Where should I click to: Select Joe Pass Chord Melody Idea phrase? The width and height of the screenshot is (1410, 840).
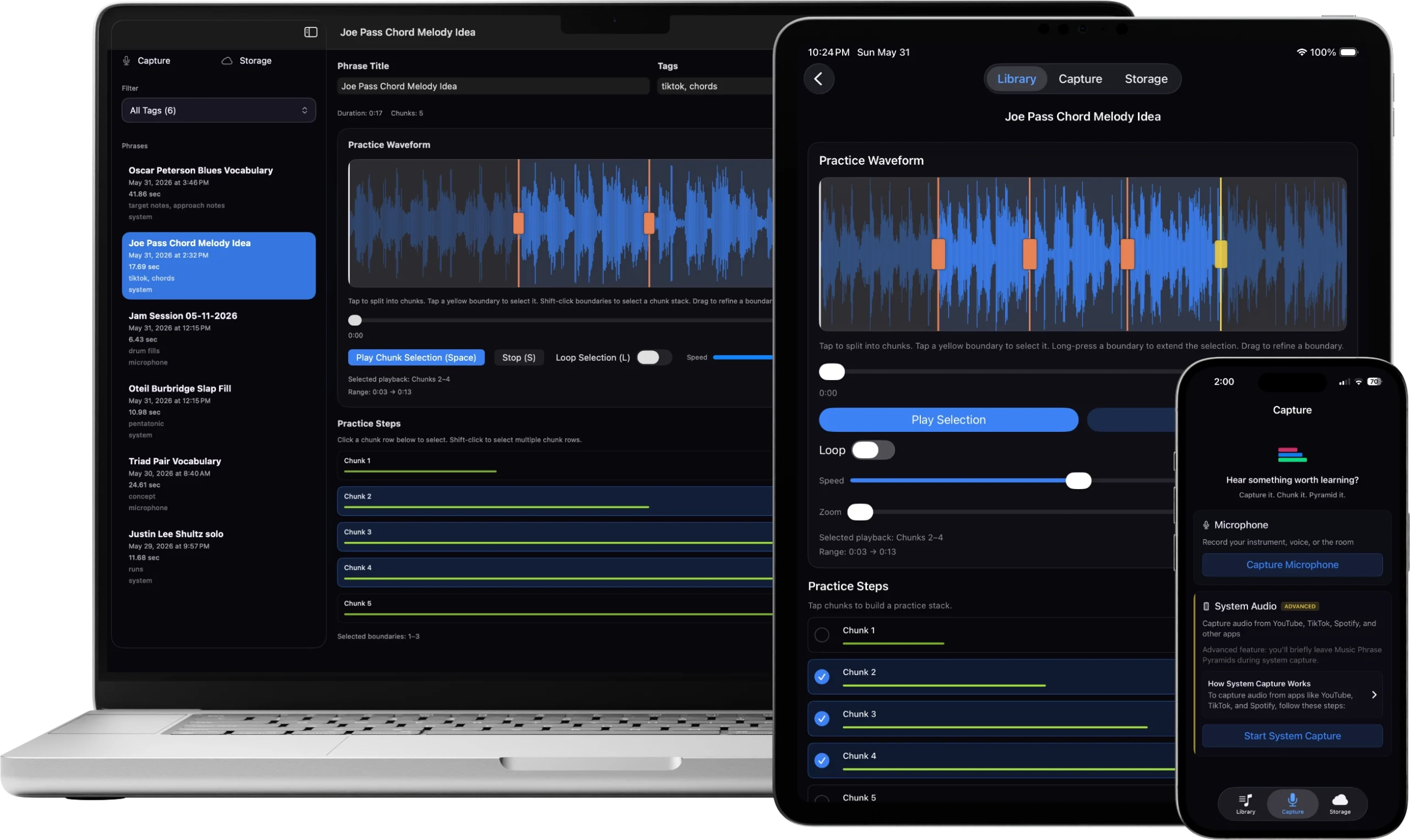[x=219, y=266]
